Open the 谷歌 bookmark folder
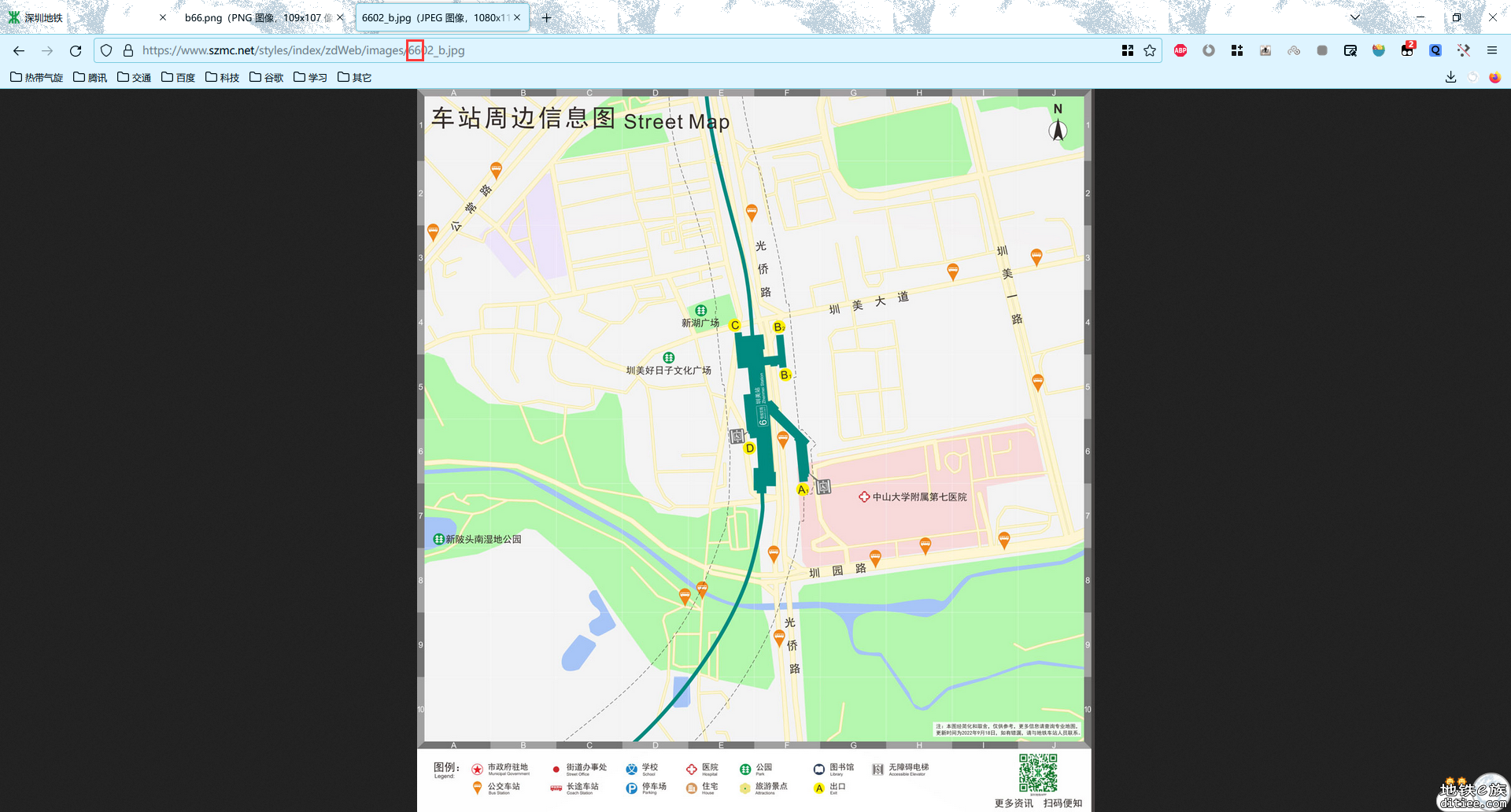The image size is (1511, 812). 266,77
